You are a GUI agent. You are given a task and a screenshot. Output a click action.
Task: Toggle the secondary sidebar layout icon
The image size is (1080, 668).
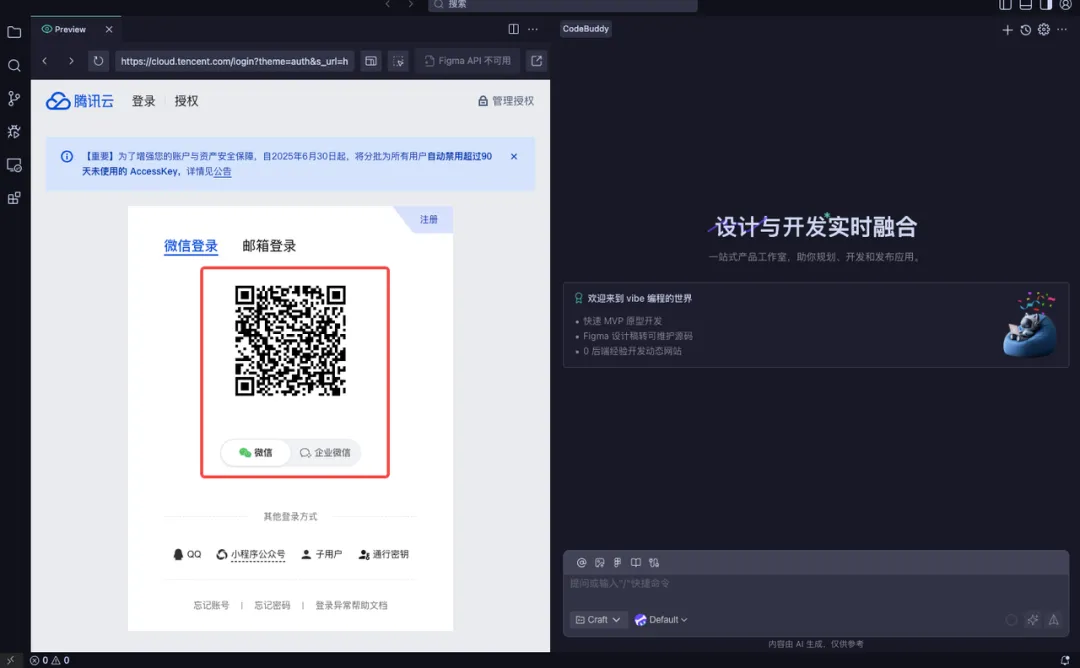pos(1046,5)
